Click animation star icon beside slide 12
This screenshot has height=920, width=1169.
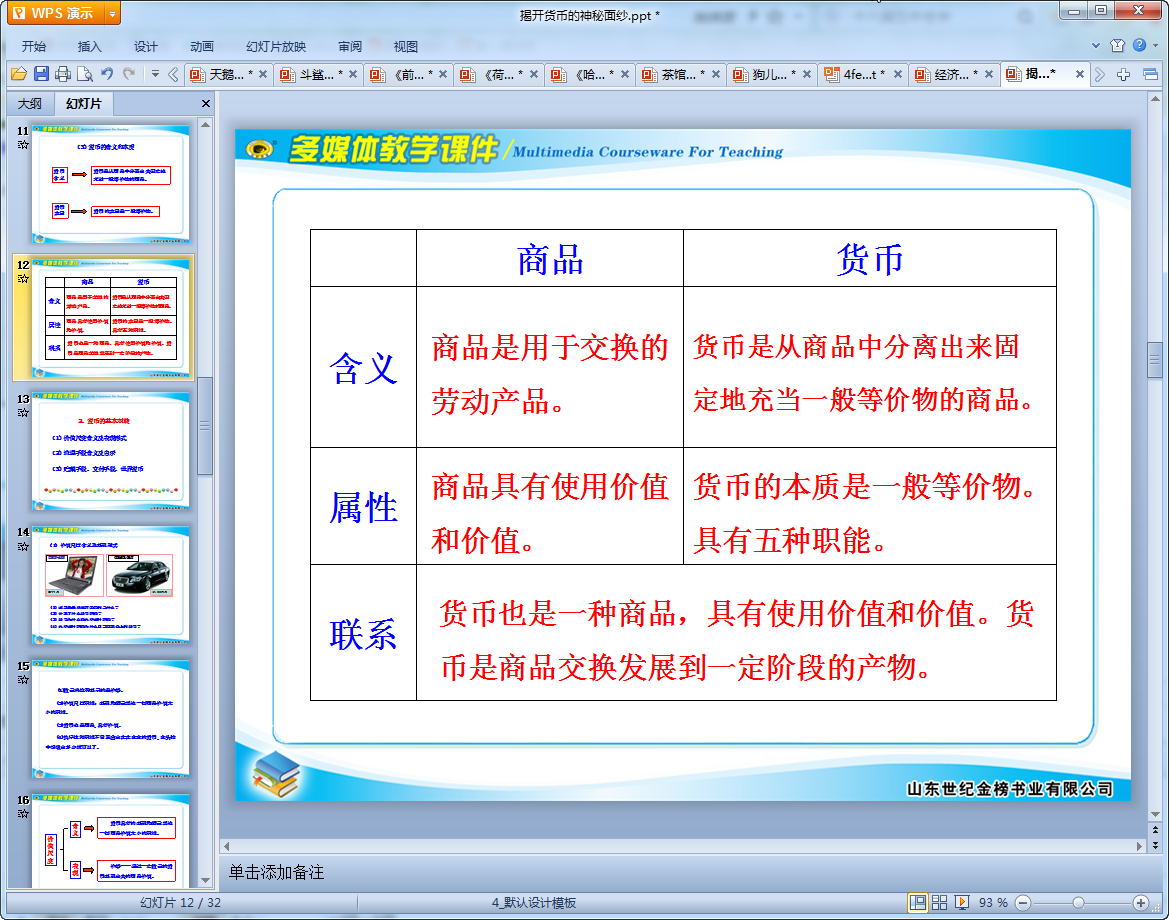(x=23, y=279)
